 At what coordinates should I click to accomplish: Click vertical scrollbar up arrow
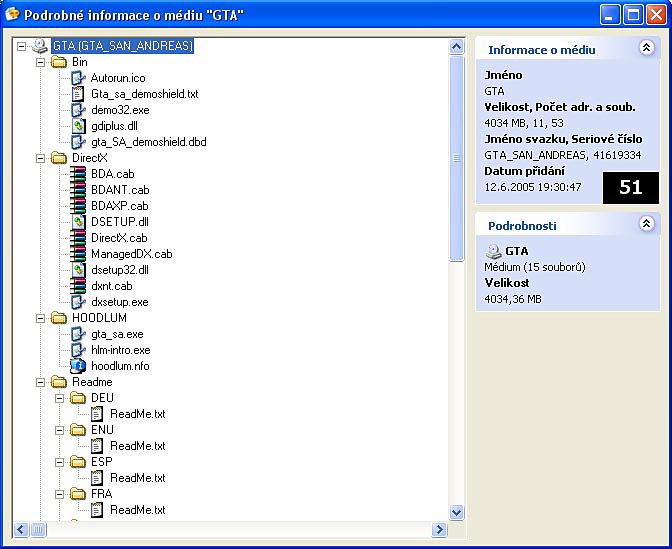pyautogui.click(x=456, y=46)
